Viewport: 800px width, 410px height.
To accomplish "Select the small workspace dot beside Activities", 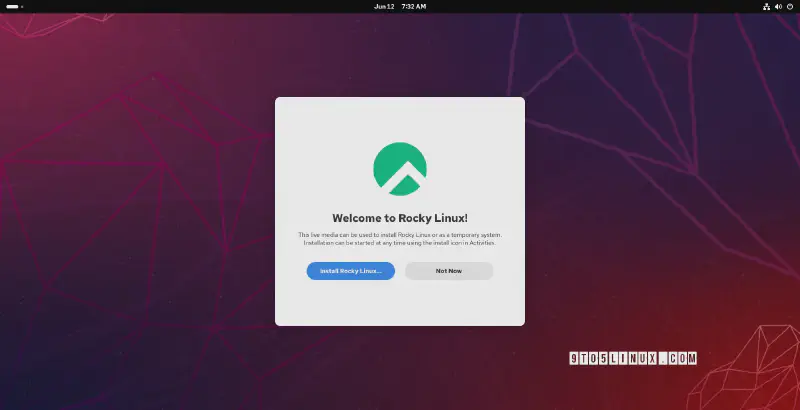I will pos(22,6).
